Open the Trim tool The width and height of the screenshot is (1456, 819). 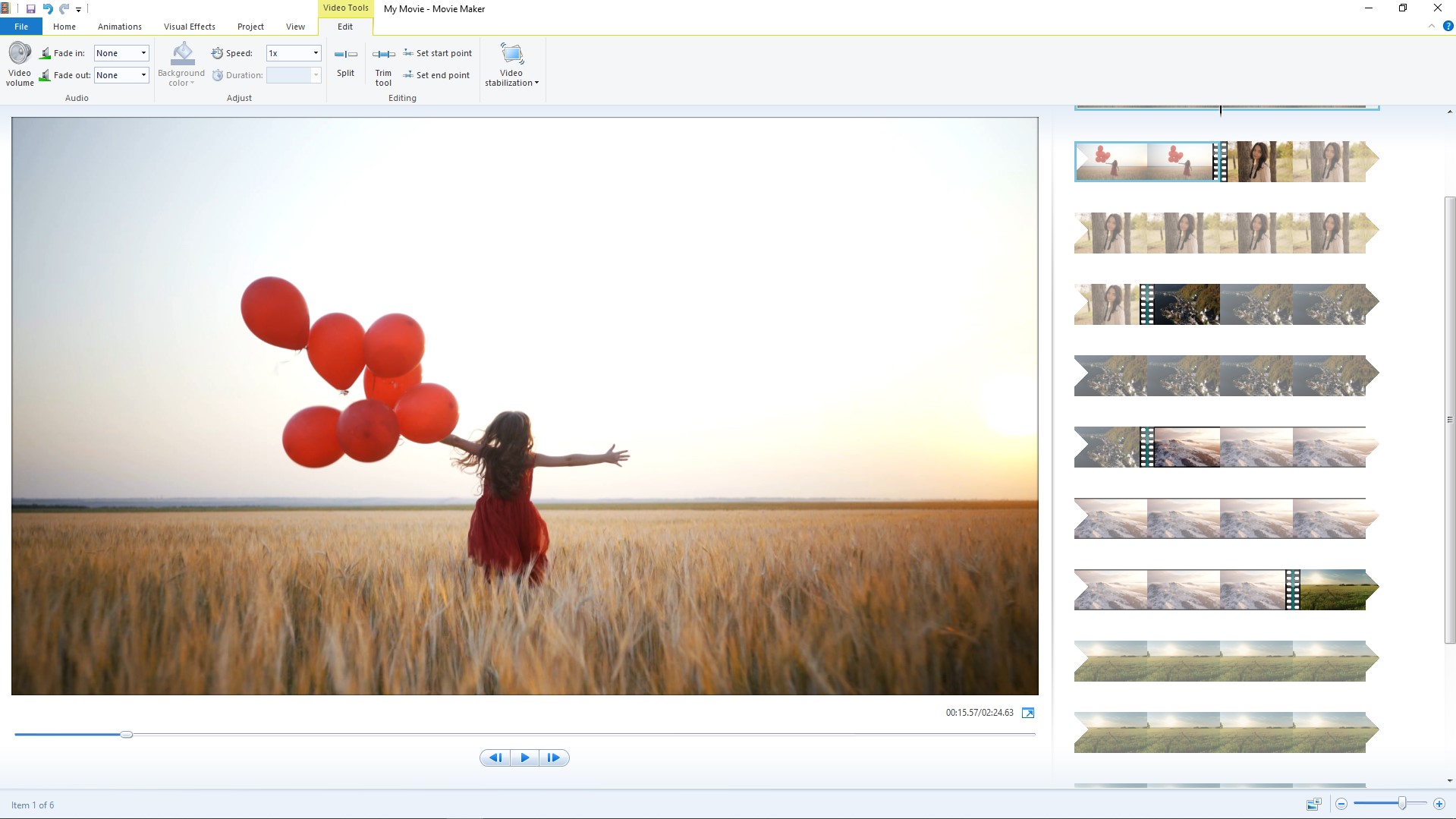[x=383, y=64]
